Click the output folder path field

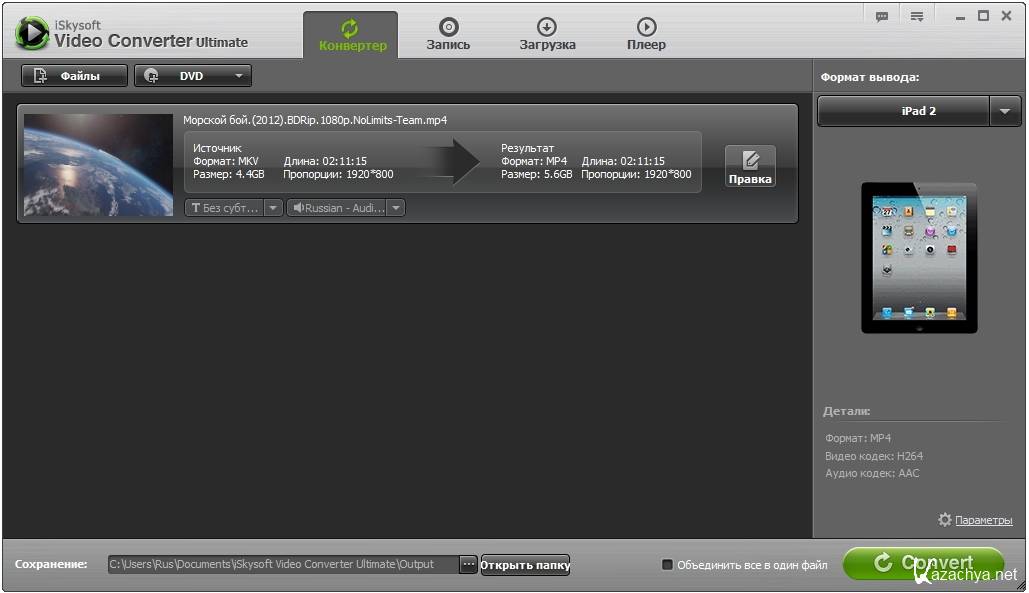(x=282, y=564)
